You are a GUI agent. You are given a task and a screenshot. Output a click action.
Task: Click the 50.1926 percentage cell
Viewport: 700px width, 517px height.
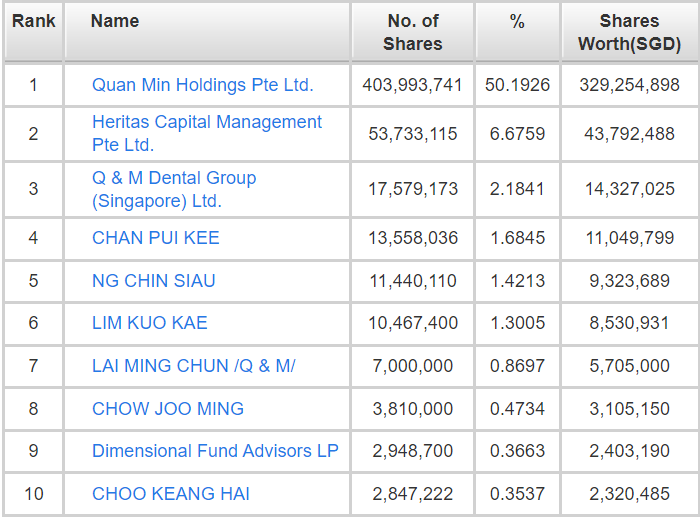[x=517, y=85]
